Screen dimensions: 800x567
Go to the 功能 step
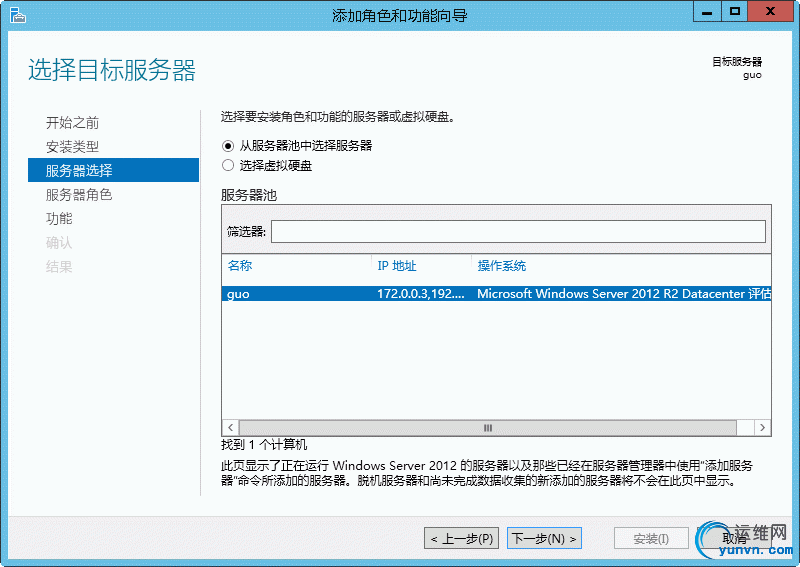(x=59, y=218)
